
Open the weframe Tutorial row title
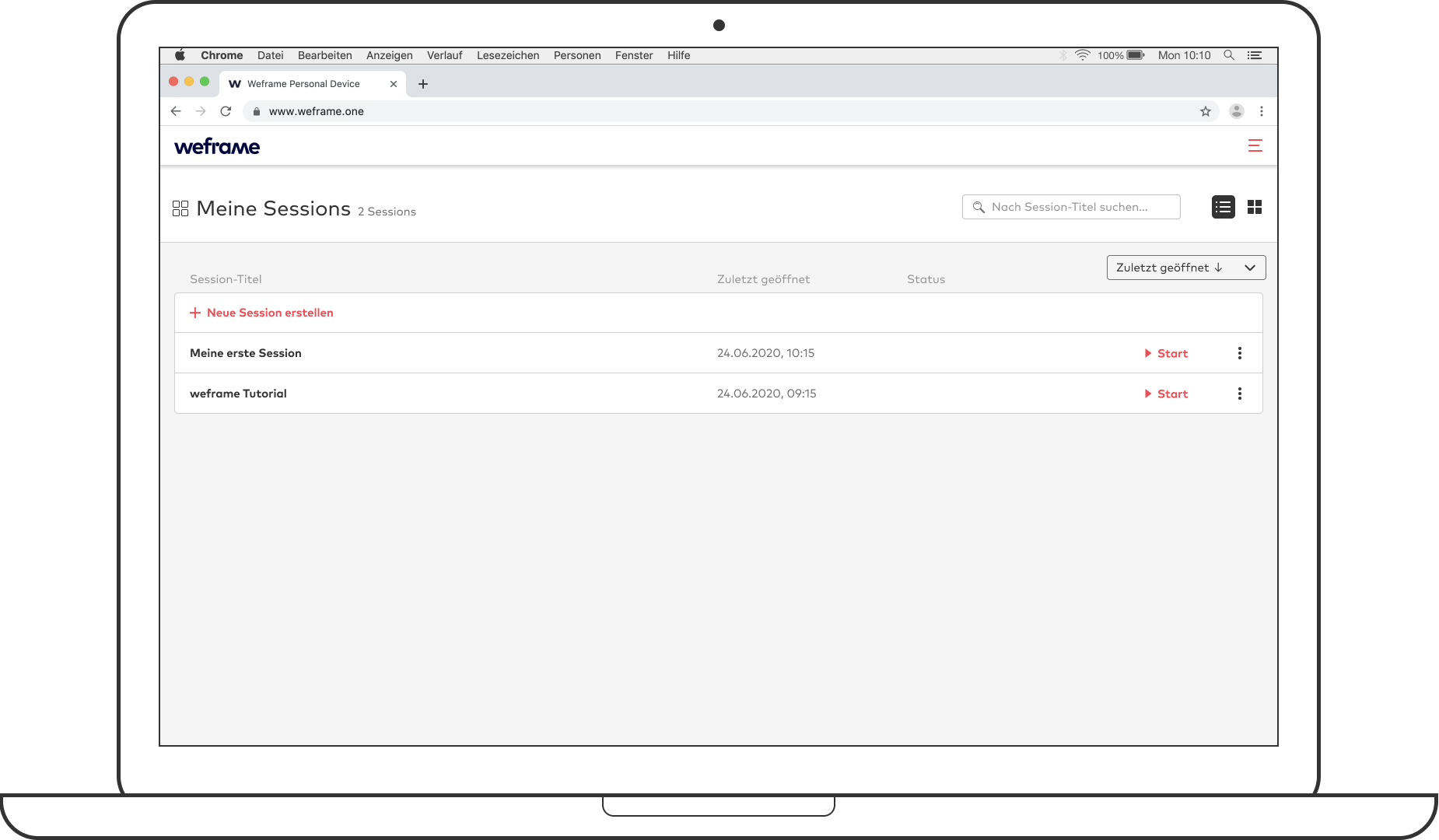238,394
